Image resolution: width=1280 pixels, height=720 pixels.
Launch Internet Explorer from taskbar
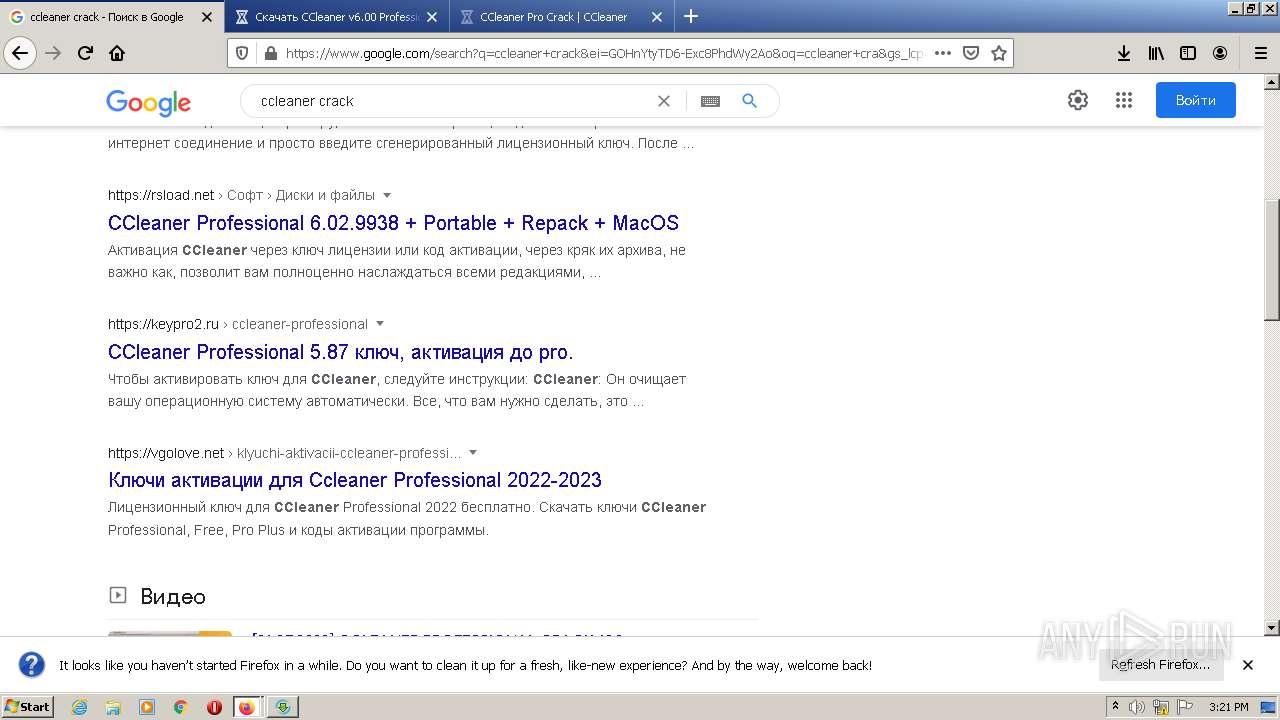click(x=79, y=707)
